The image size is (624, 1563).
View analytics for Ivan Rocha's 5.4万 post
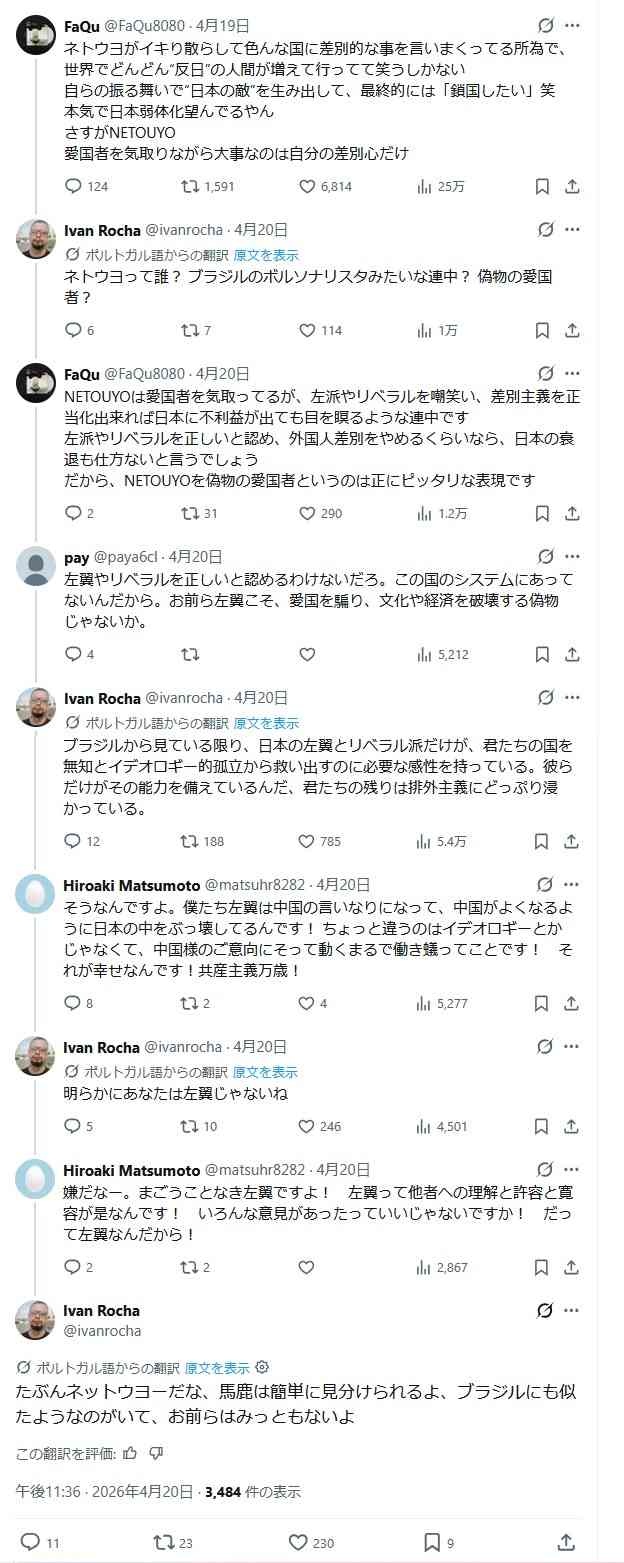[424, 841]
